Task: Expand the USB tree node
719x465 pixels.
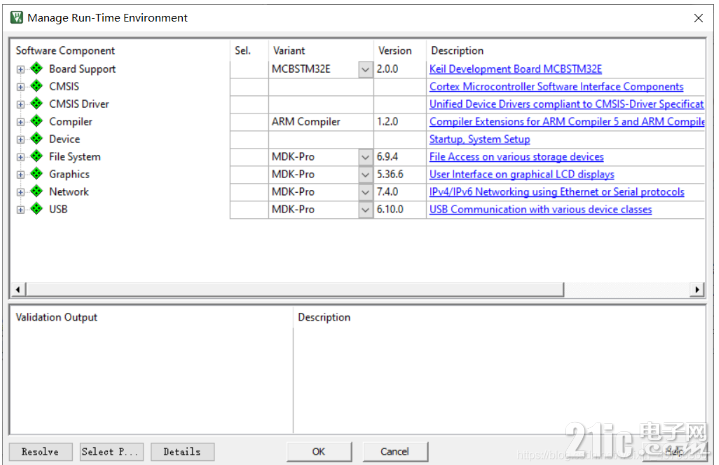Action: click(21, 210)
